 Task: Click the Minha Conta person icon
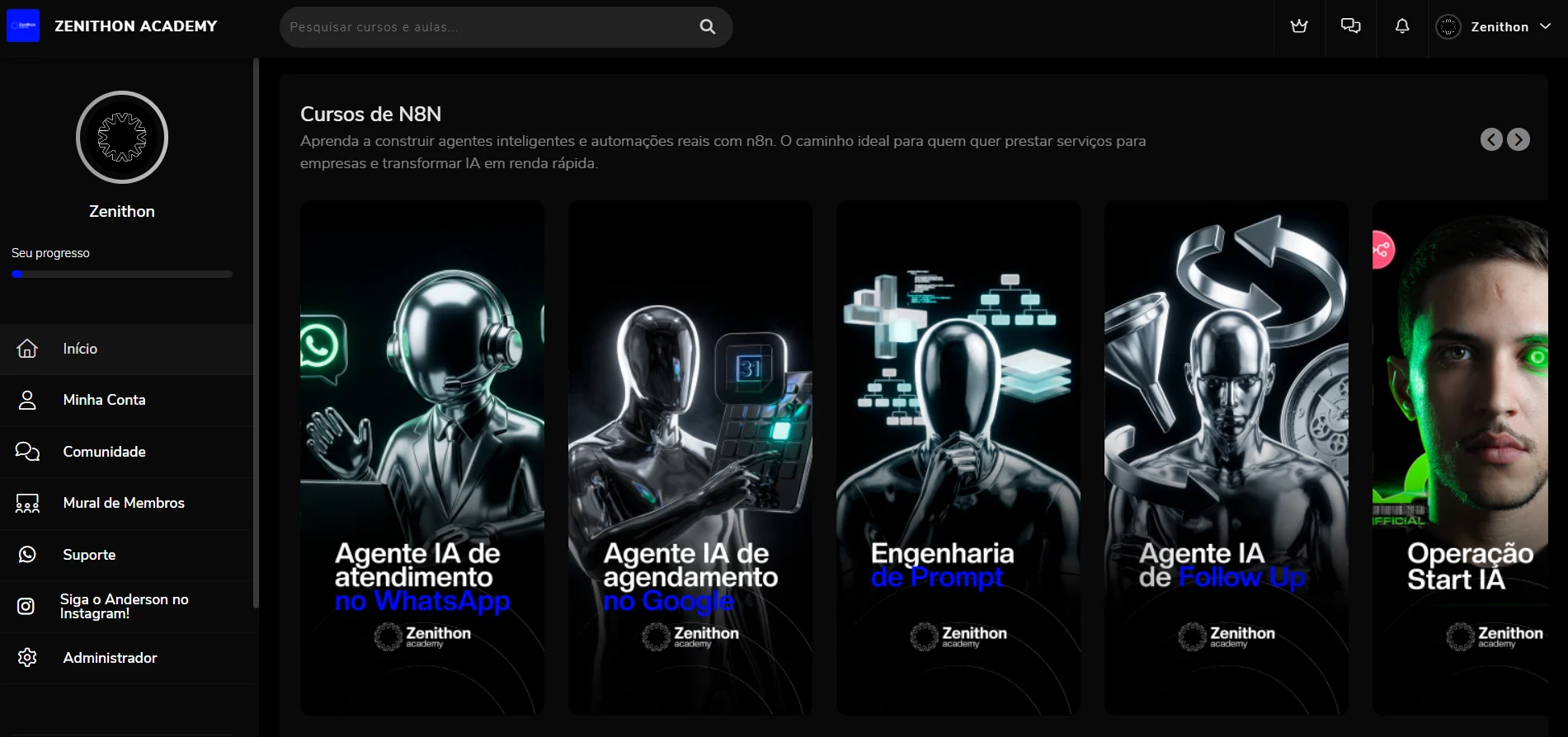(27, 400)
